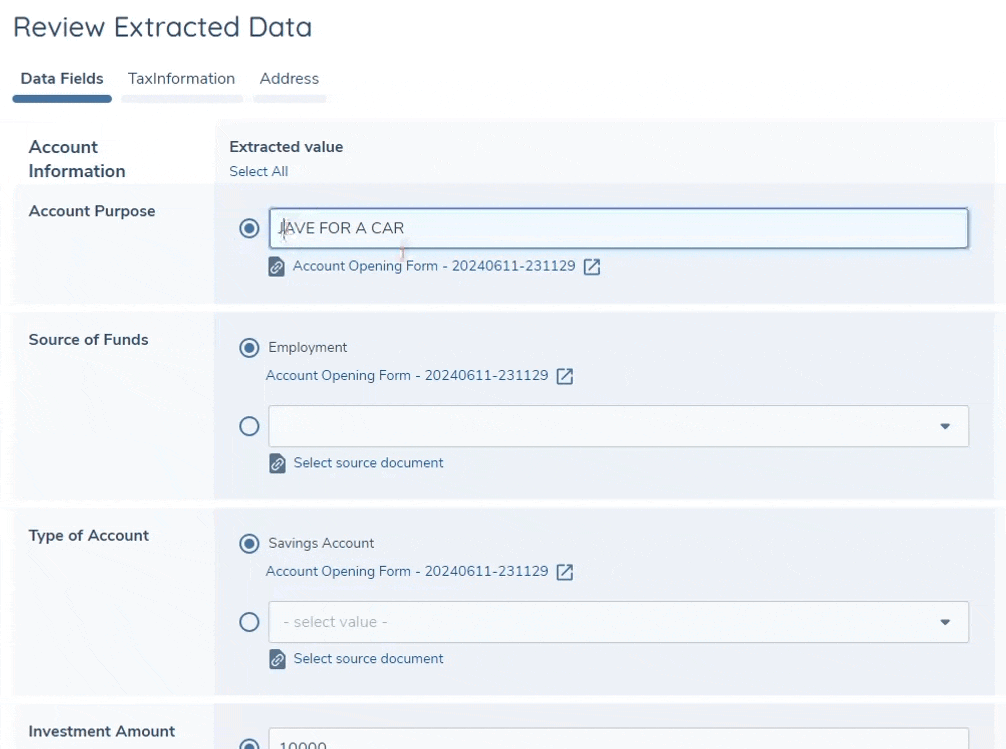Switch to the TaxInformation tab
This screenshot has width=1006, height=749.
[181, 78]
